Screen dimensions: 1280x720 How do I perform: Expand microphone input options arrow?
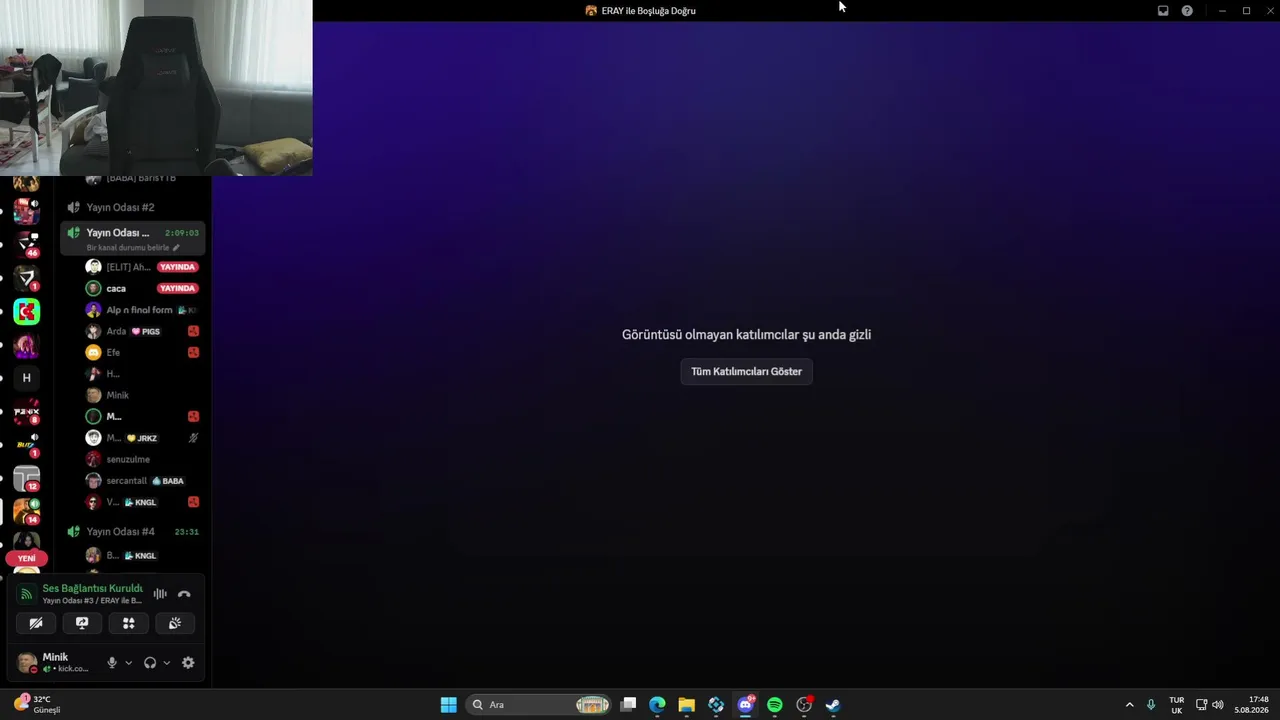[128, 663]
